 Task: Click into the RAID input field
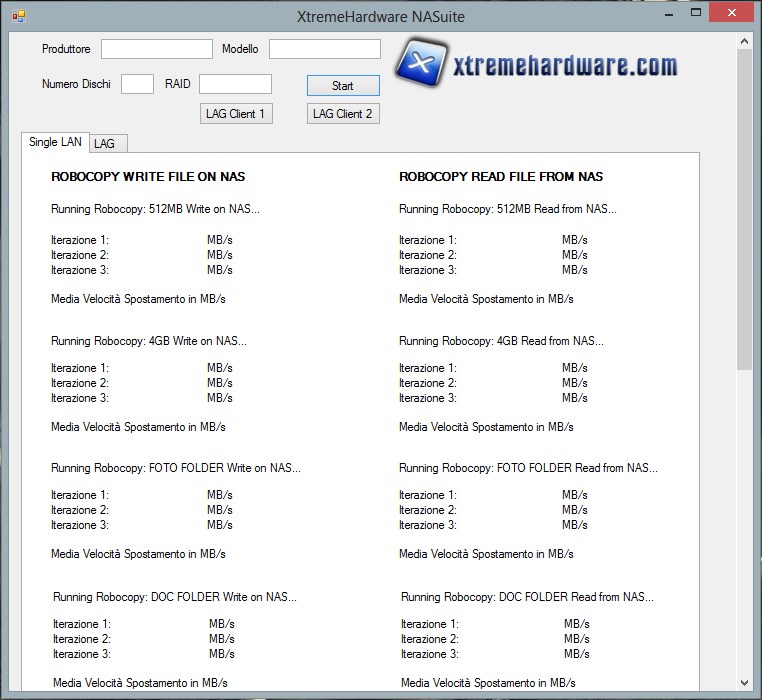click(235, 84)
